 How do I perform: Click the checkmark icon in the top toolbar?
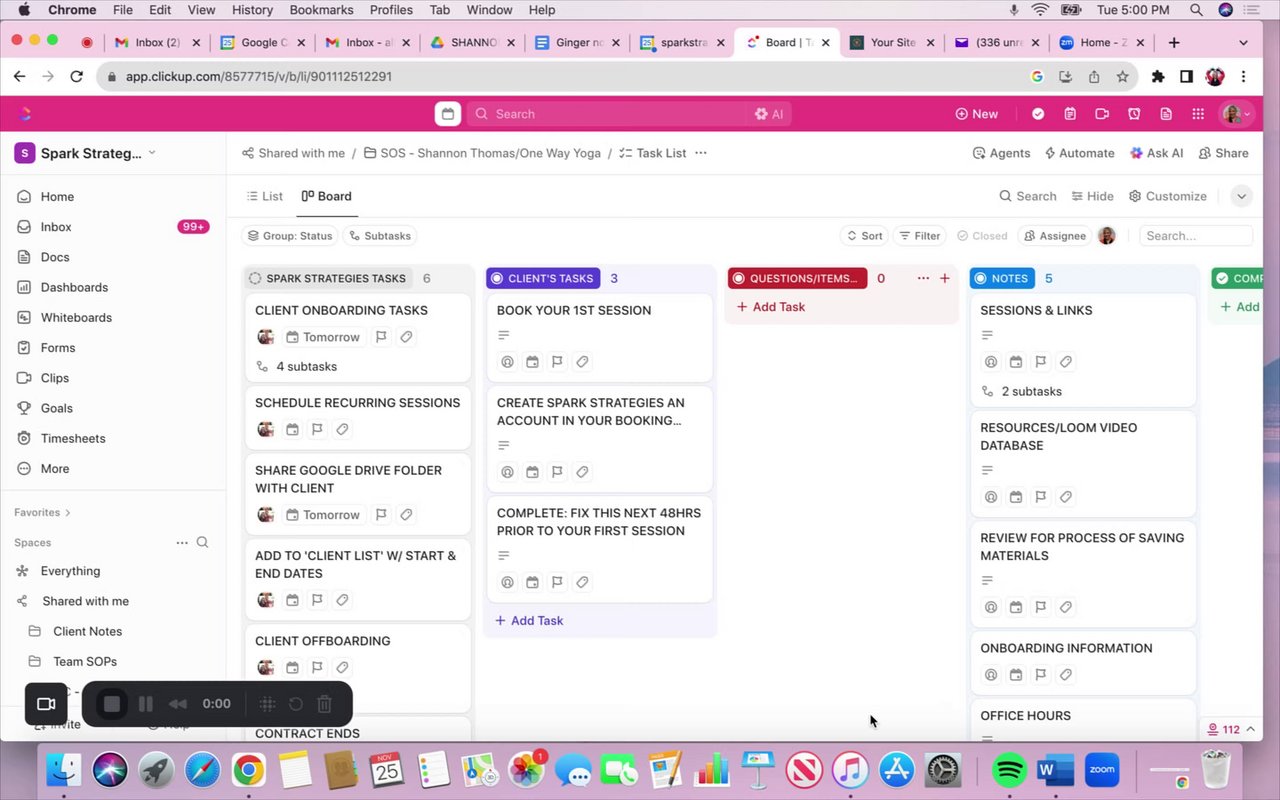[x=1038, y=114]
